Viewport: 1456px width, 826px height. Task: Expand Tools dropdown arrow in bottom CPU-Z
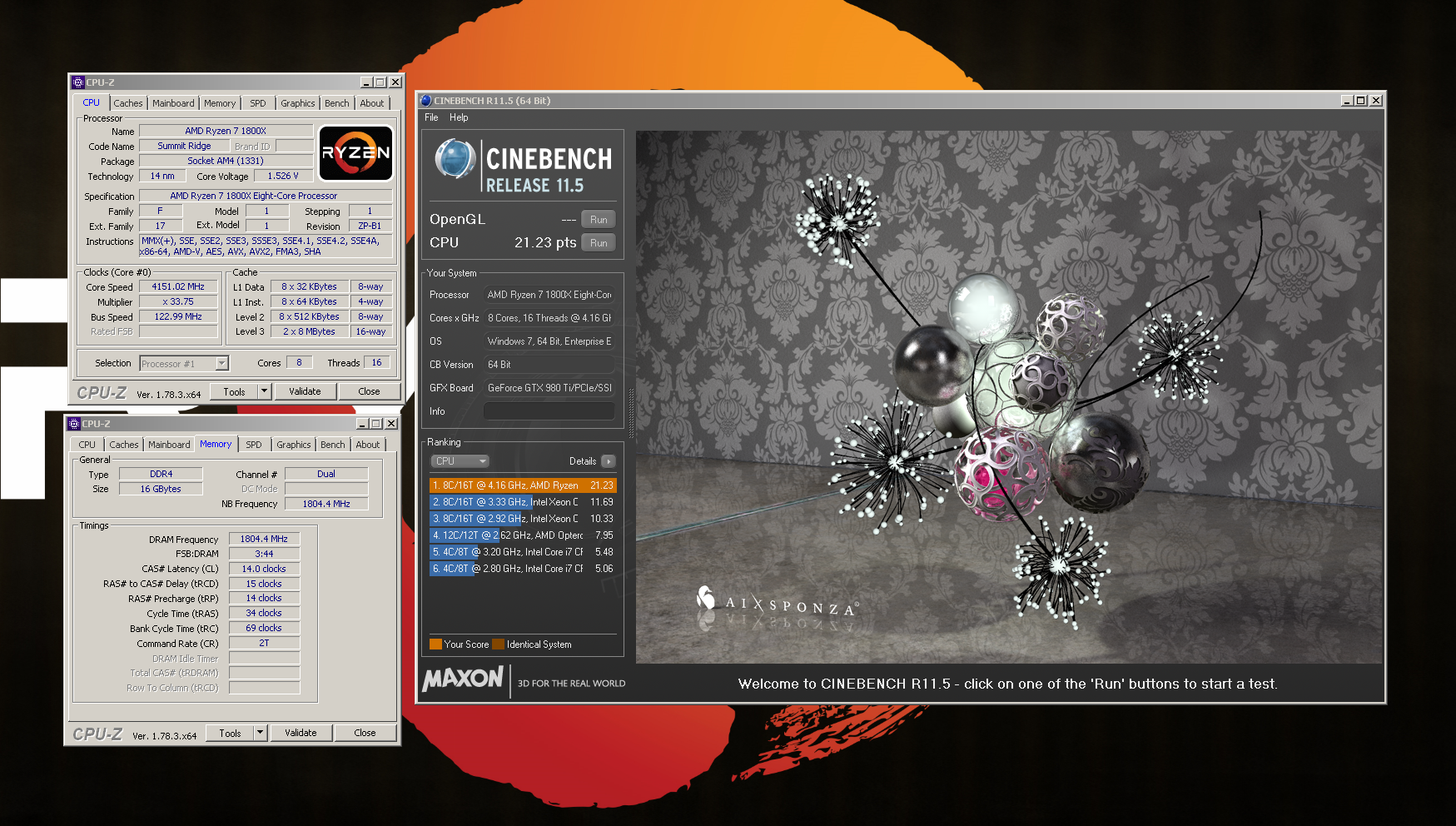261,733
